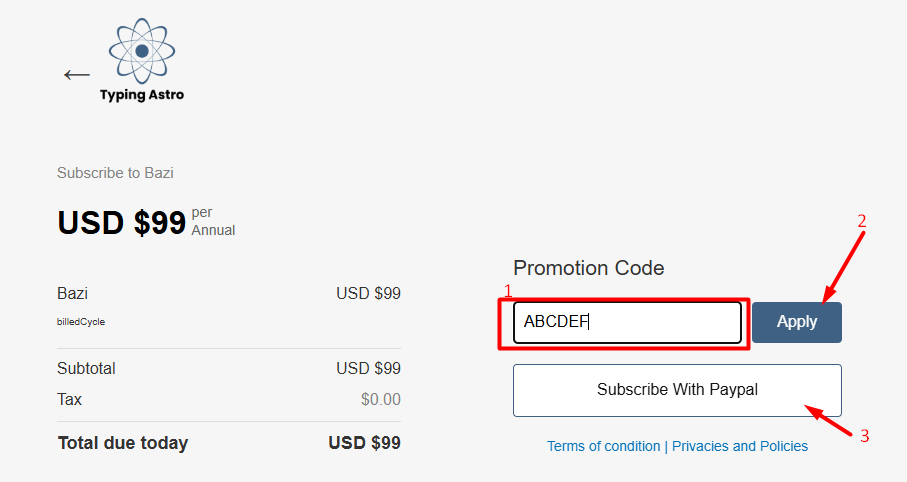Click the back arrow icon

[76, 75]
